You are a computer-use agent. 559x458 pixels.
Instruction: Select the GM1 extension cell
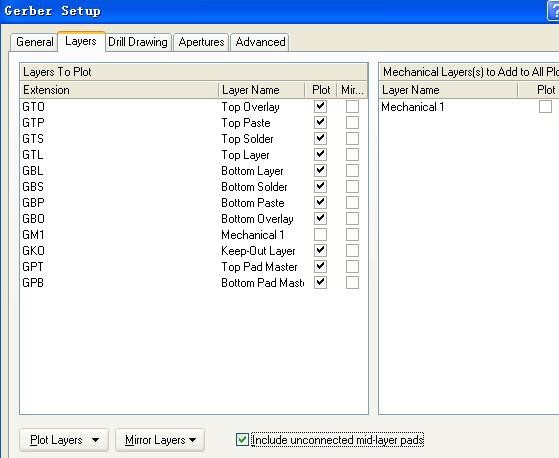pos(33,235)
